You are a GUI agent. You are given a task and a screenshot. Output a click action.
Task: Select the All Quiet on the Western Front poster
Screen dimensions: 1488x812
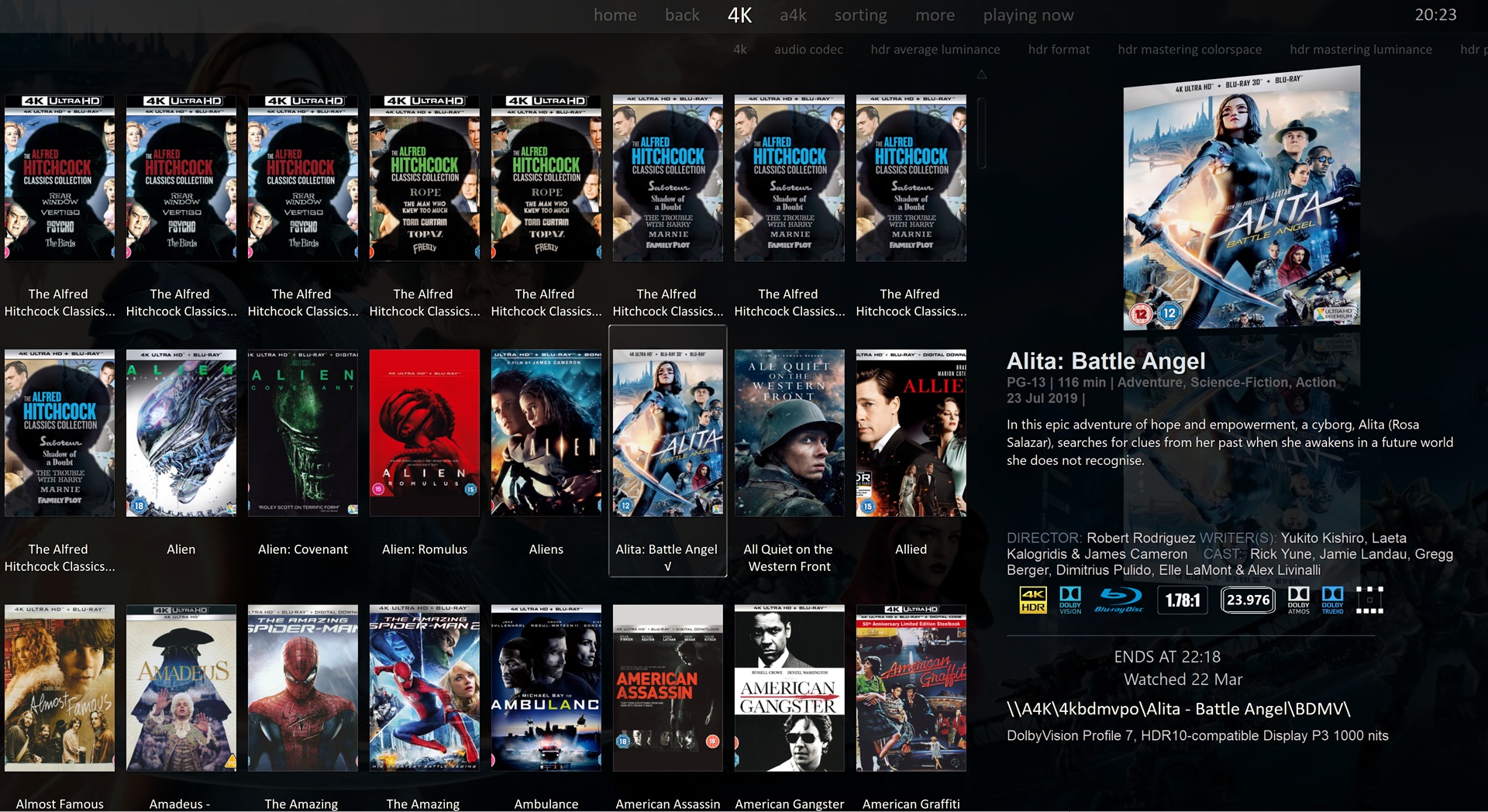coord(790,433)
